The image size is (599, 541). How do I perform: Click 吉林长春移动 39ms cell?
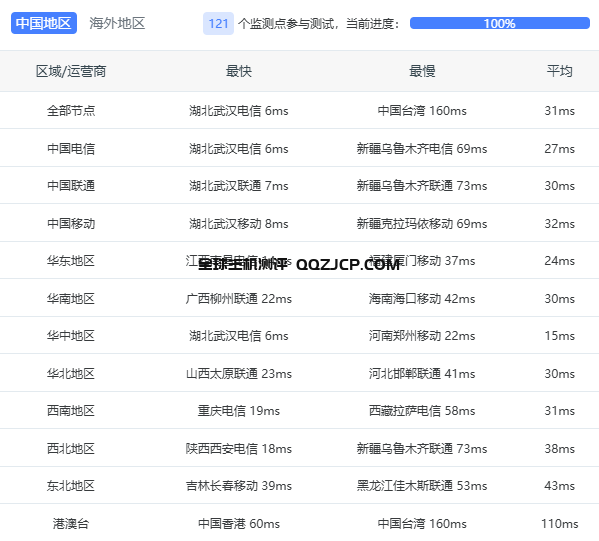coord(239,486)
